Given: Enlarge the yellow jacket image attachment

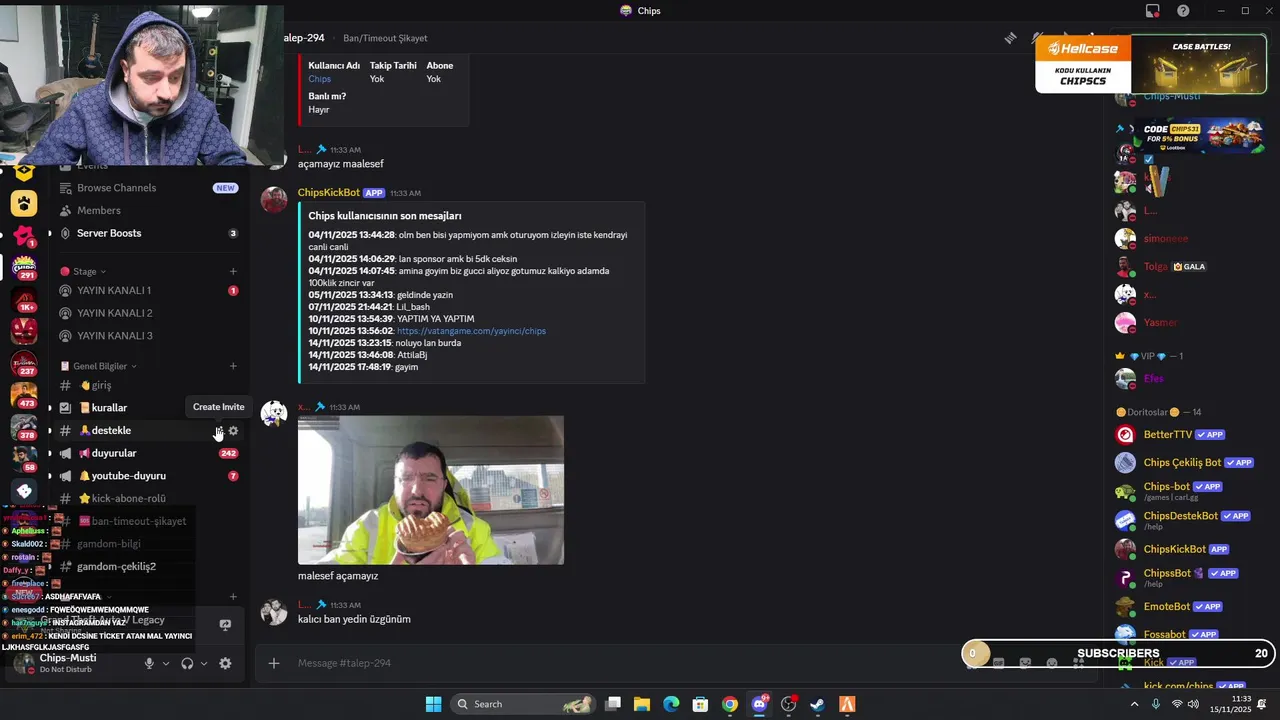Looking at the screenshot, I should pyautogui.click(x=431, y=490).
